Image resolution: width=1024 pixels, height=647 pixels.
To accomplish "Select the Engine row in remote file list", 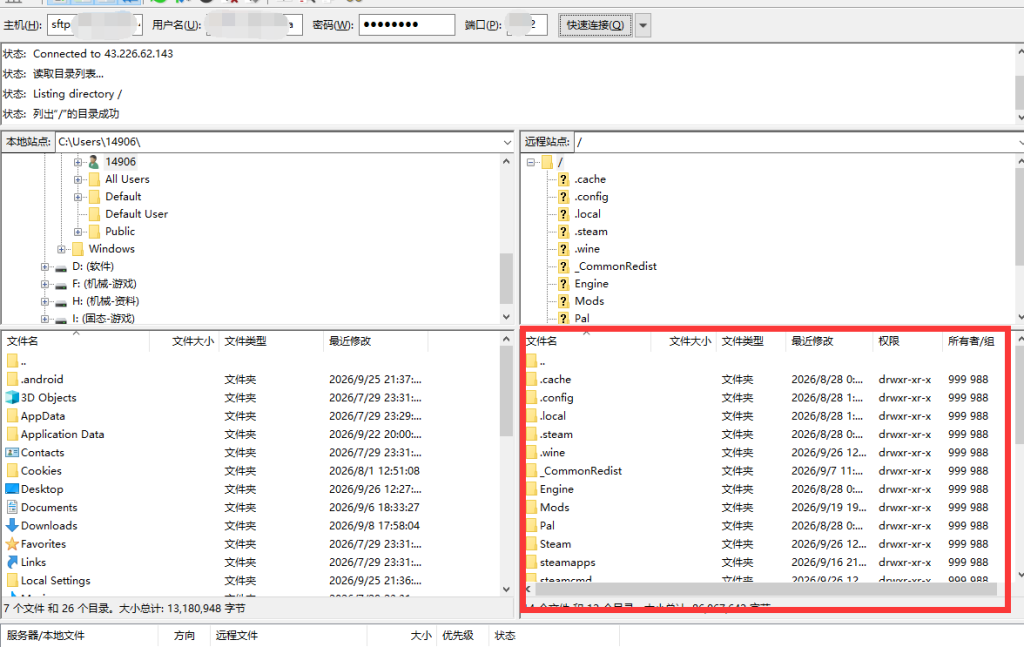I will (x=767, y=489).
